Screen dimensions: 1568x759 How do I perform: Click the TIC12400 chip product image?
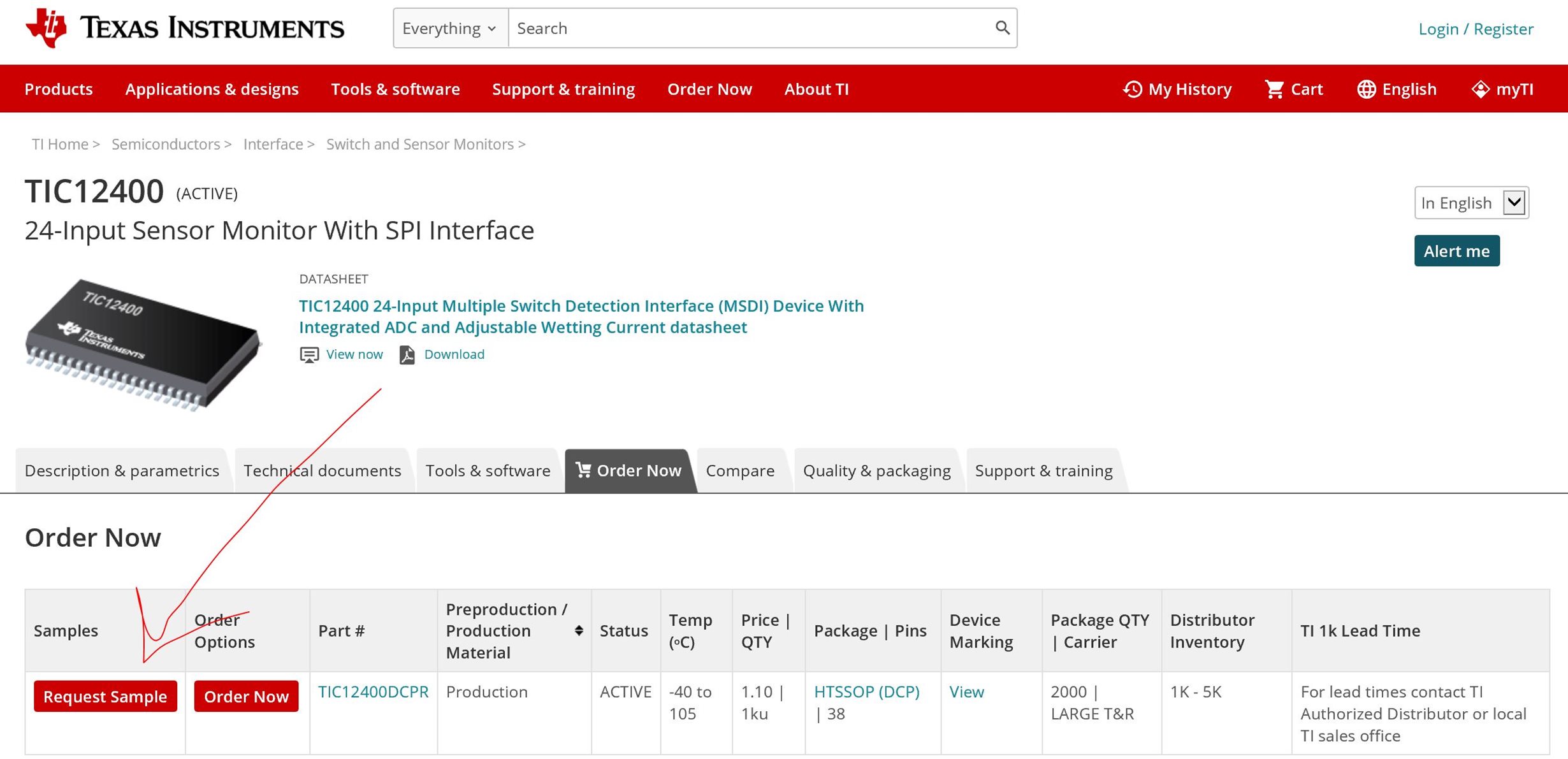tap(143, 345)
